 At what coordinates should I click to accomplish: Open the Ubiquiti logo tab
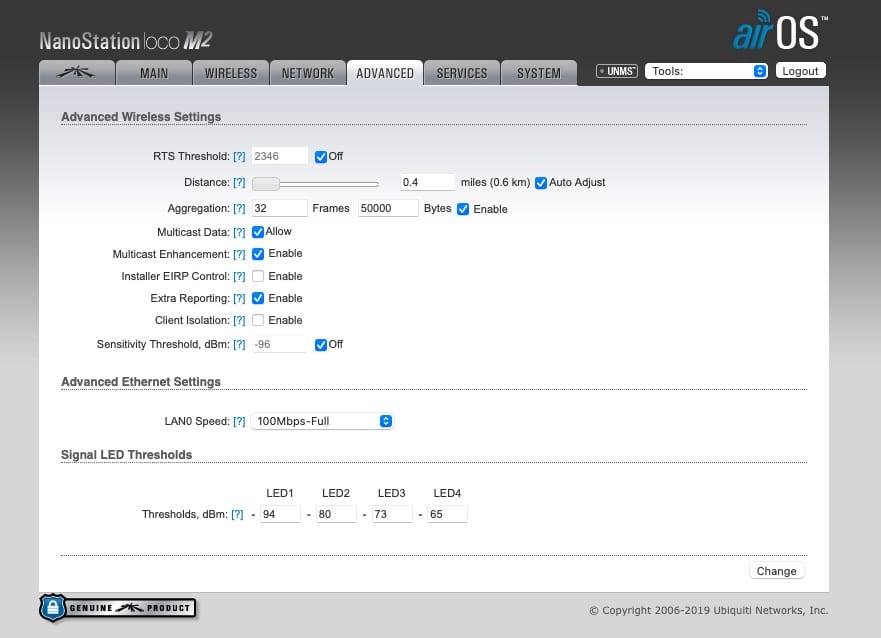coord(77,73)
